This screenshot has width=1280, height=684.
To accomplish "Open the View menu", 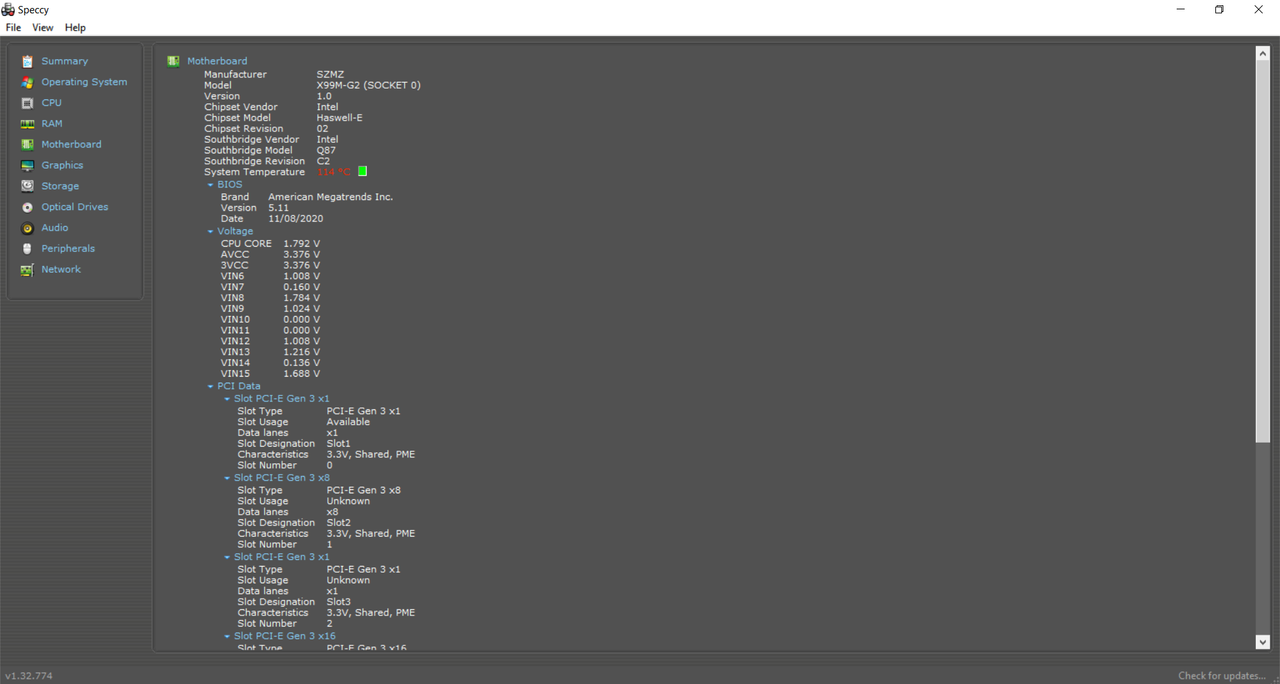I will tap(43, 28).
